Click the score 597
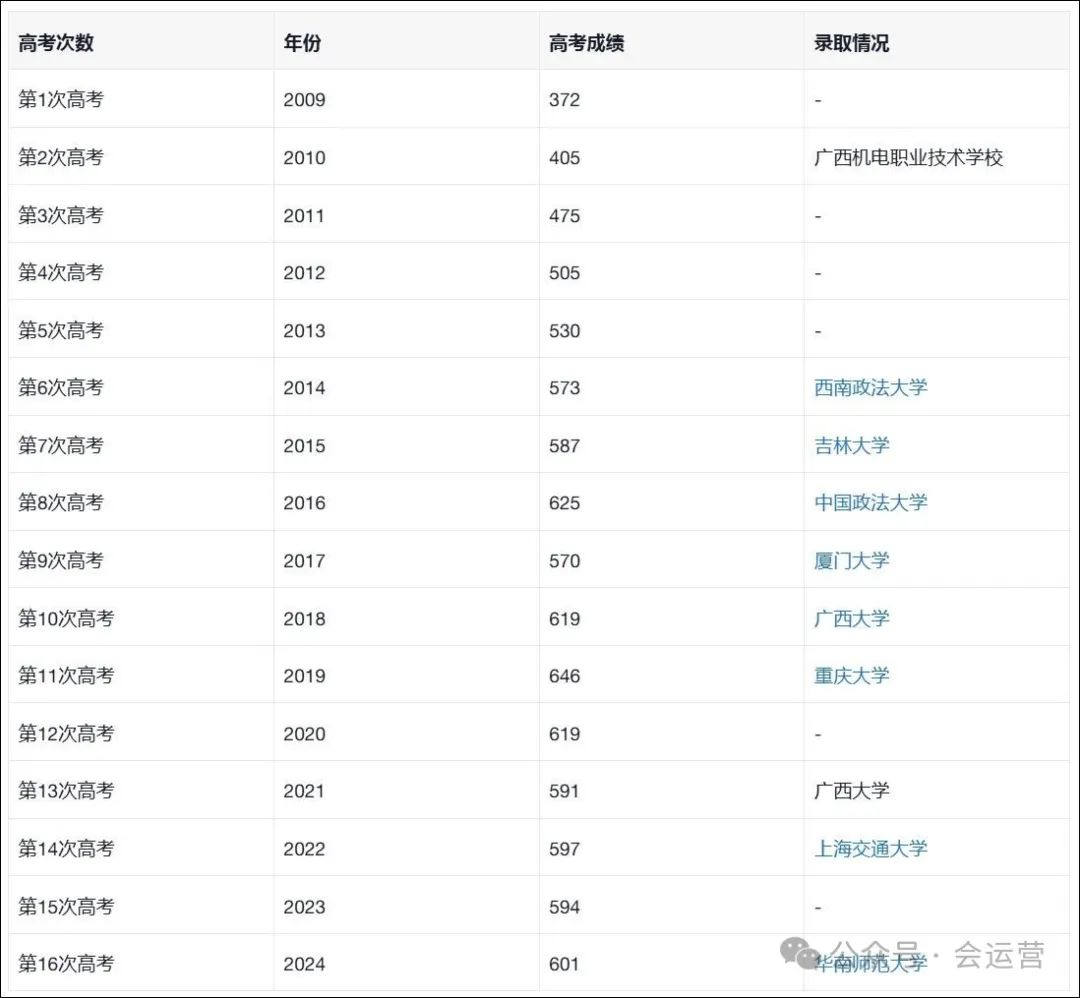 point(564,849)
